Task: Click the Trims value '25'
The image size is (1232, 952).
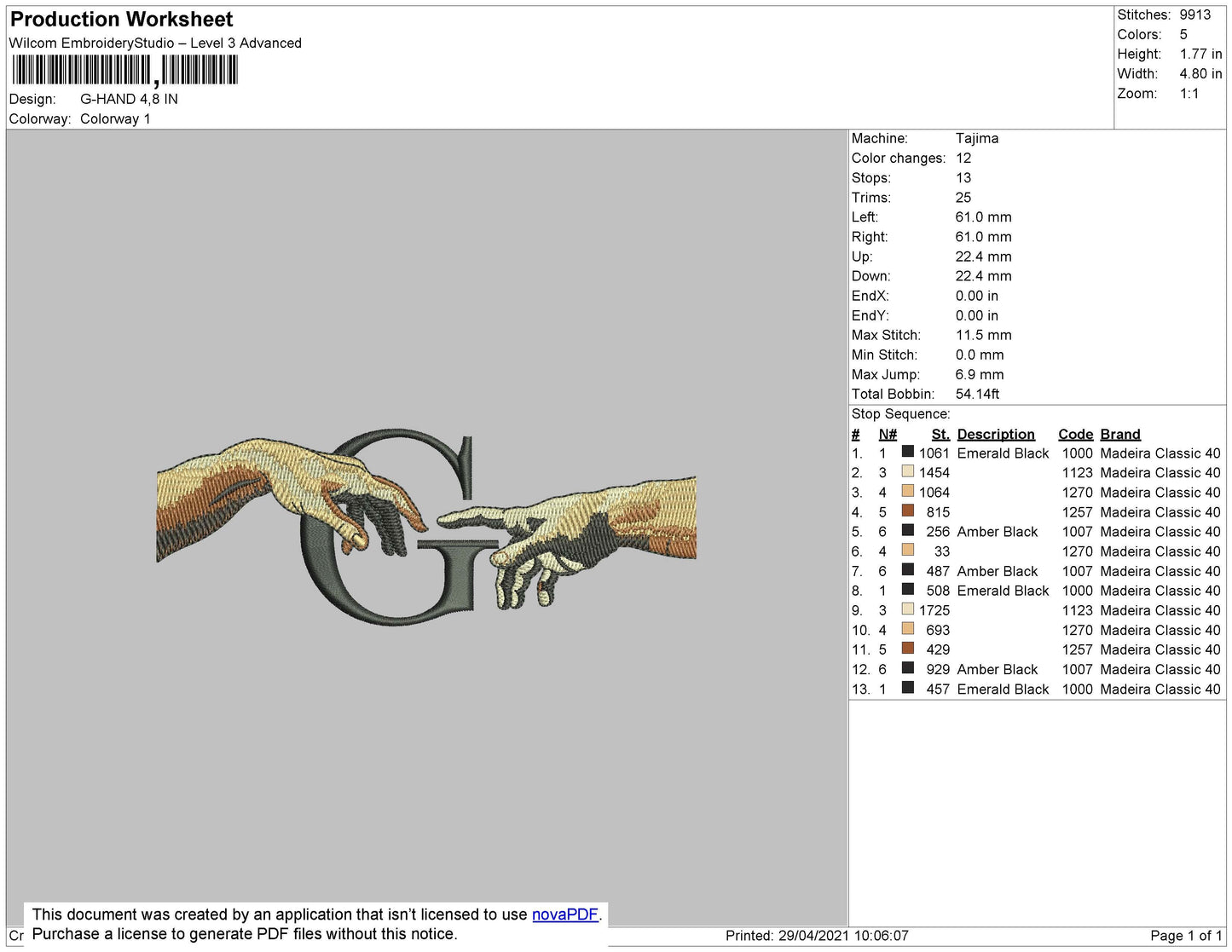Action: tap(963, 198)
